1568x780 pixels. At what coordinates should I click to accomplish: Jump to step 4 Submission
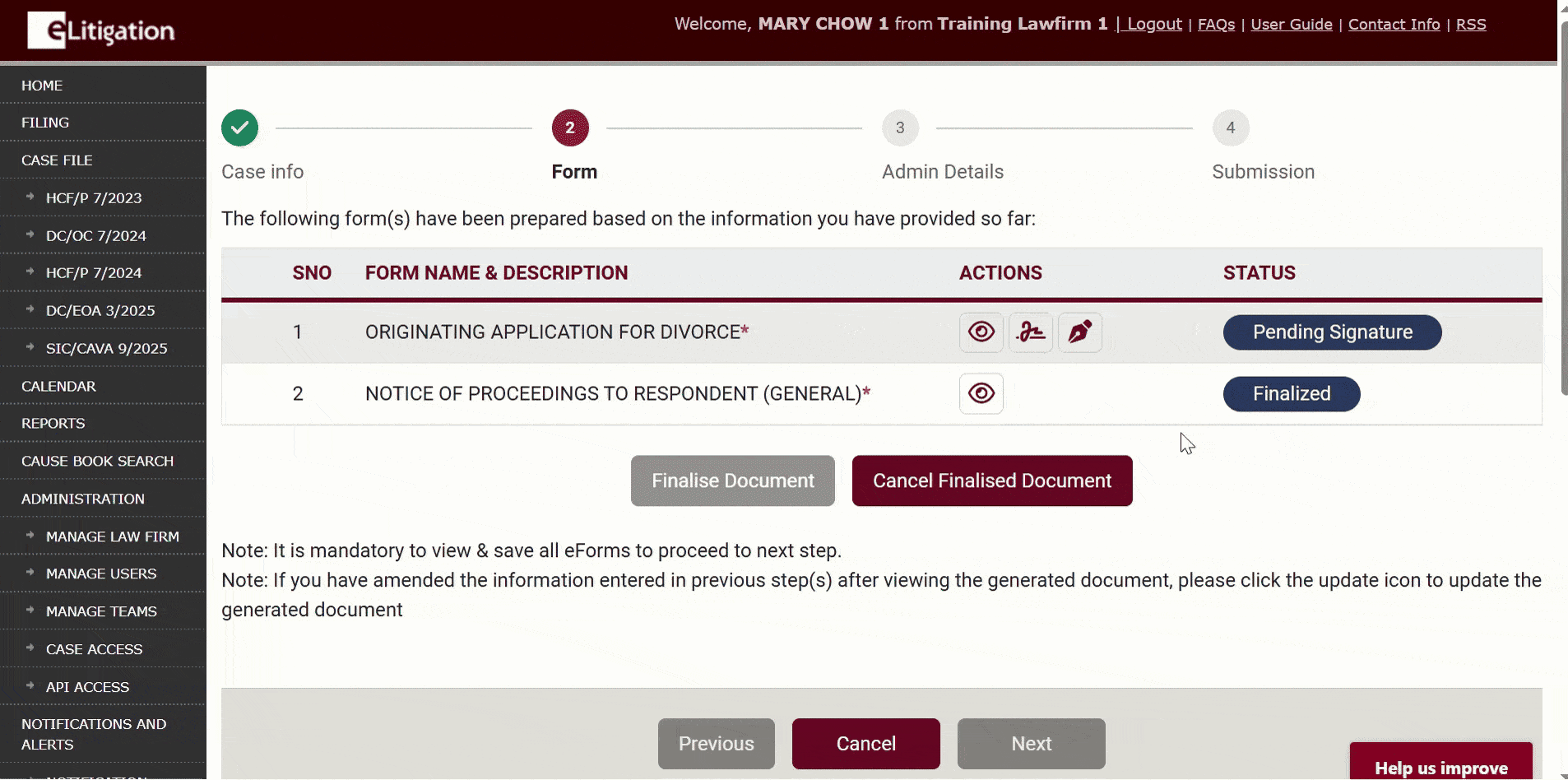[x=1230, y=128]
